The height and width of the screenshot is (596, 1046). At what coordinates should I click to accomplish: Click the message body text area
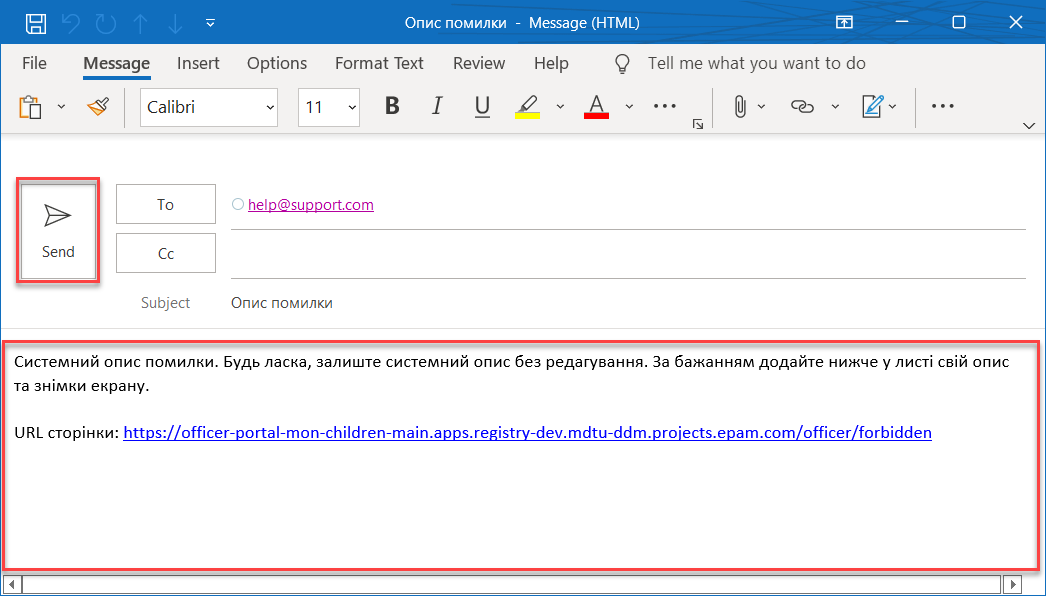click(x=521, y=455)
